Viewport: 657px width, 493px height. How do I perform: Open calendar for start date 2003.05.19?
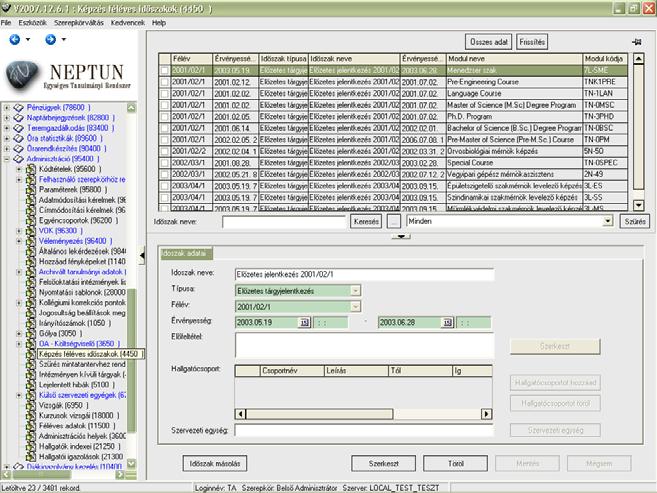(304, 323)
